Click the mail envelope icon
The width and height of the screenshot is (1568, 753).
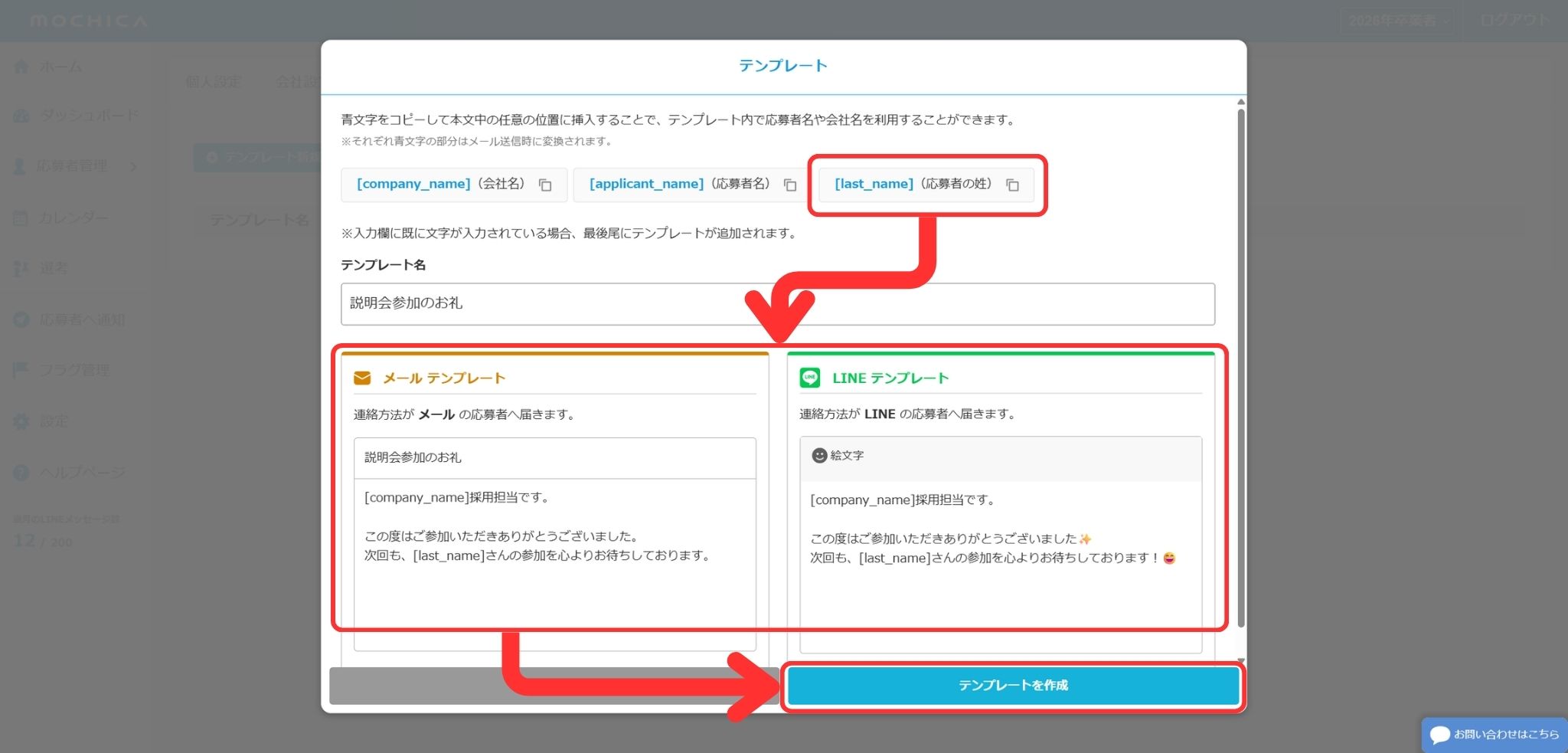[x=362, y=378]
